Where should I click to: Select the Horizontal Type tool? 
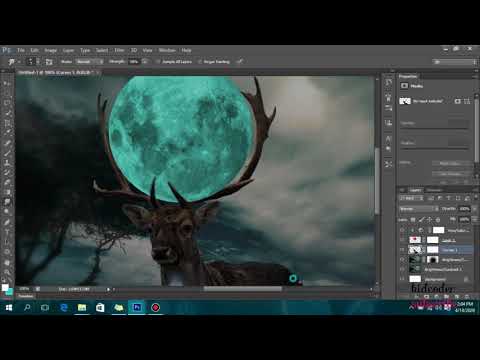pos(7,232)
